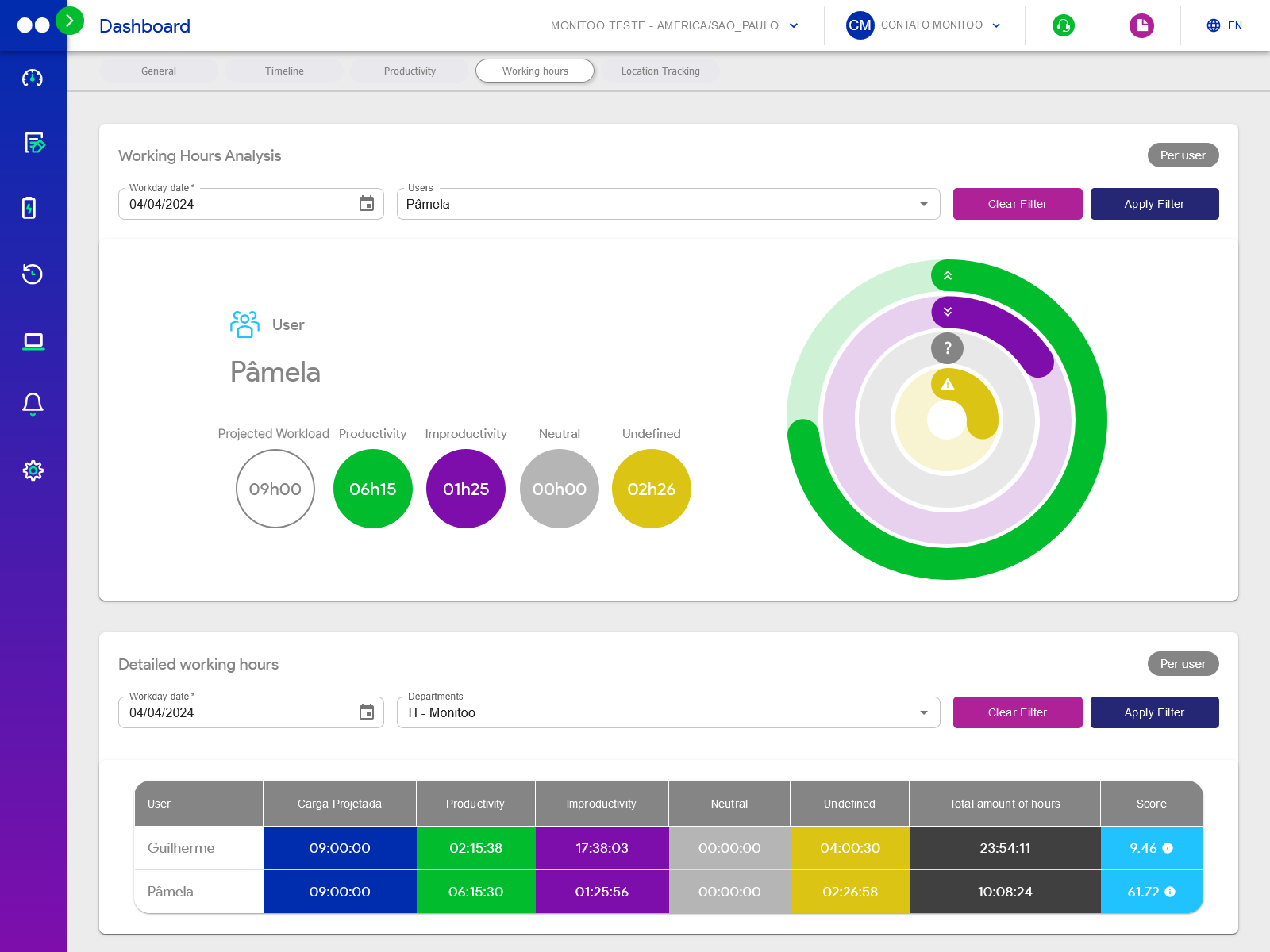This screenshot has width=1270, height=952.
Task: Toggle the Per user switch in Working Hours Analysis
Action: pos(1183,155)
